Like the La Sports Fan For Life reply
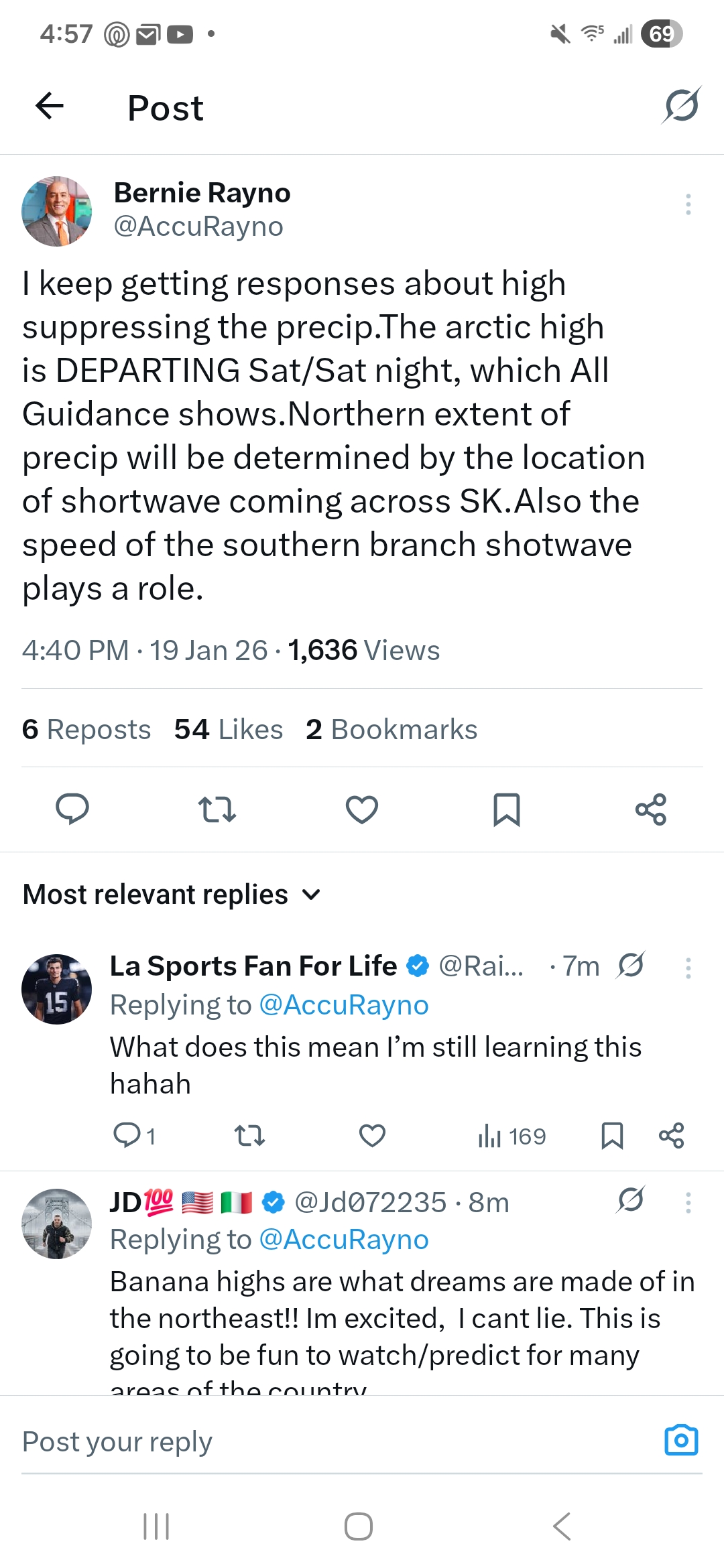Screen dimensions: 724x1568 coord(372,1136)
